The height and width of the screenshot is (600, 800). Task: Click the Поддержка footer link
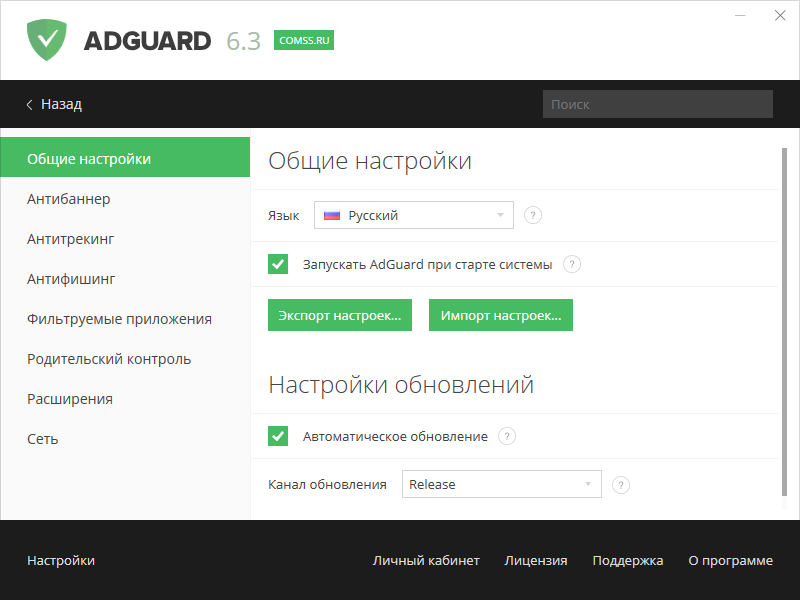[628, 561]
